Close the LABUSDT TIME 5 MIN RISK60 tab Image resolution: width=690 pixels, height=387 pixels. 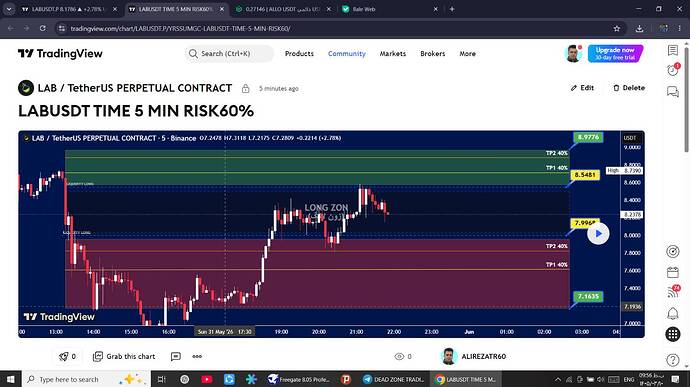[x=222, y=9]
